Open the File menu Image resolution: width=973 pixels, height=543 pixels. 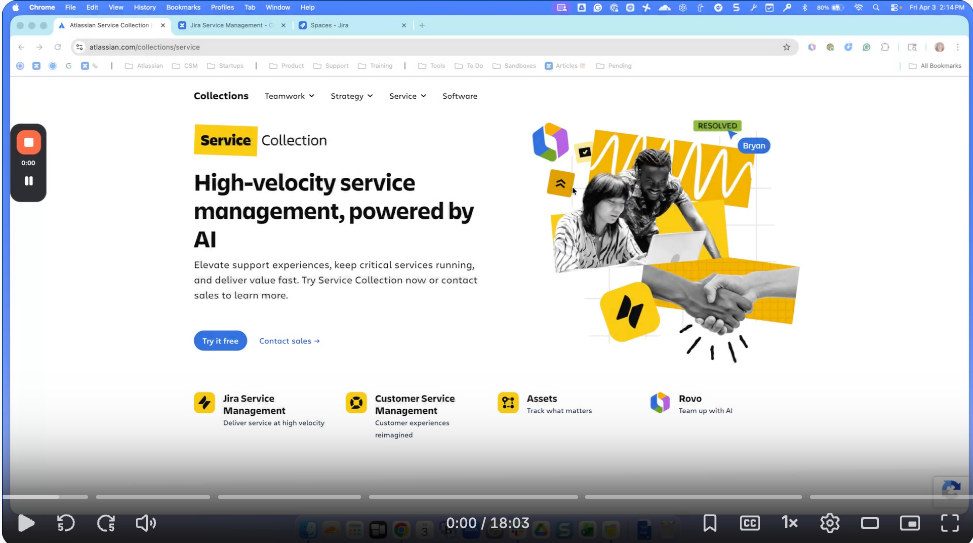pyautogui.click(x=71, y=7)
